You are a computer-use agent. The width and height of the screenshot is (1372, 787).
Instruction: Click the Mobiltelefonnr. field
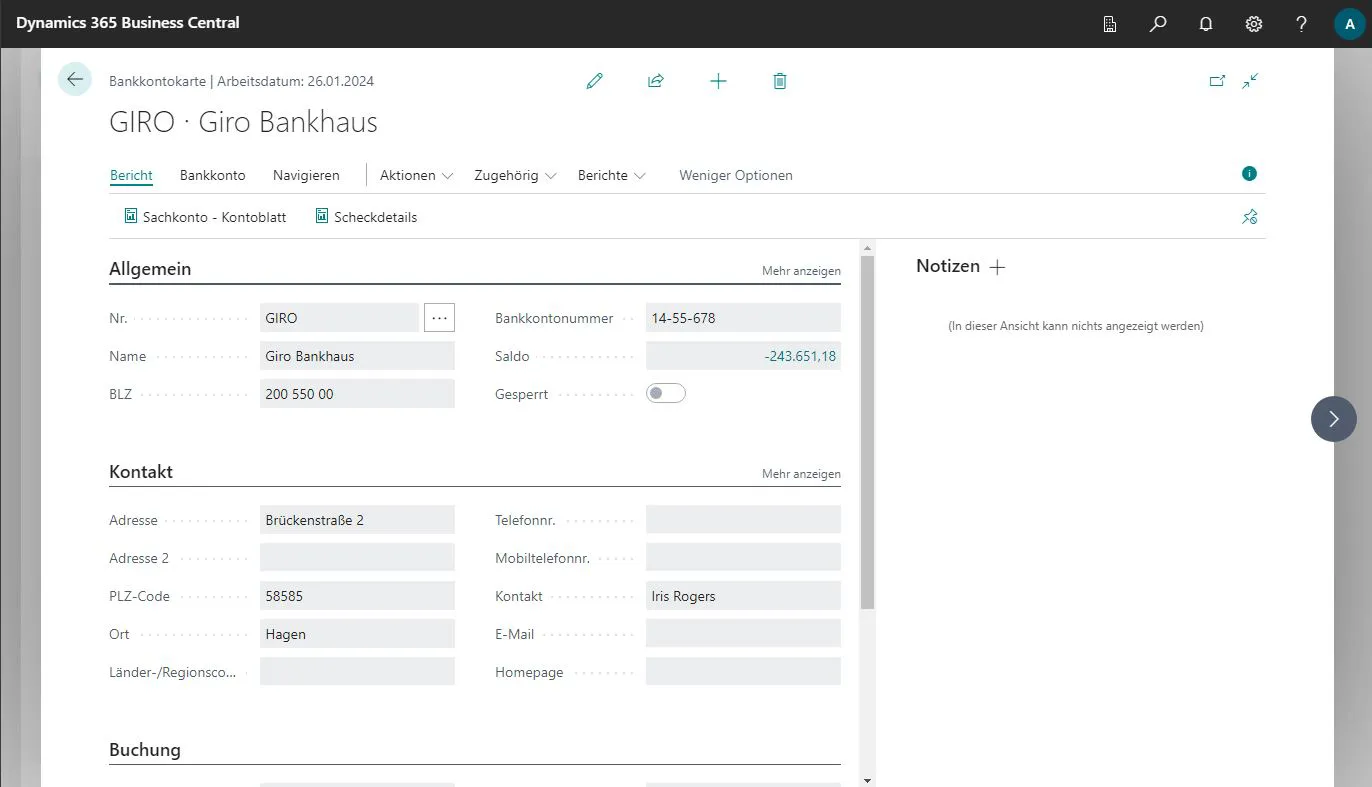pos(743,558)
